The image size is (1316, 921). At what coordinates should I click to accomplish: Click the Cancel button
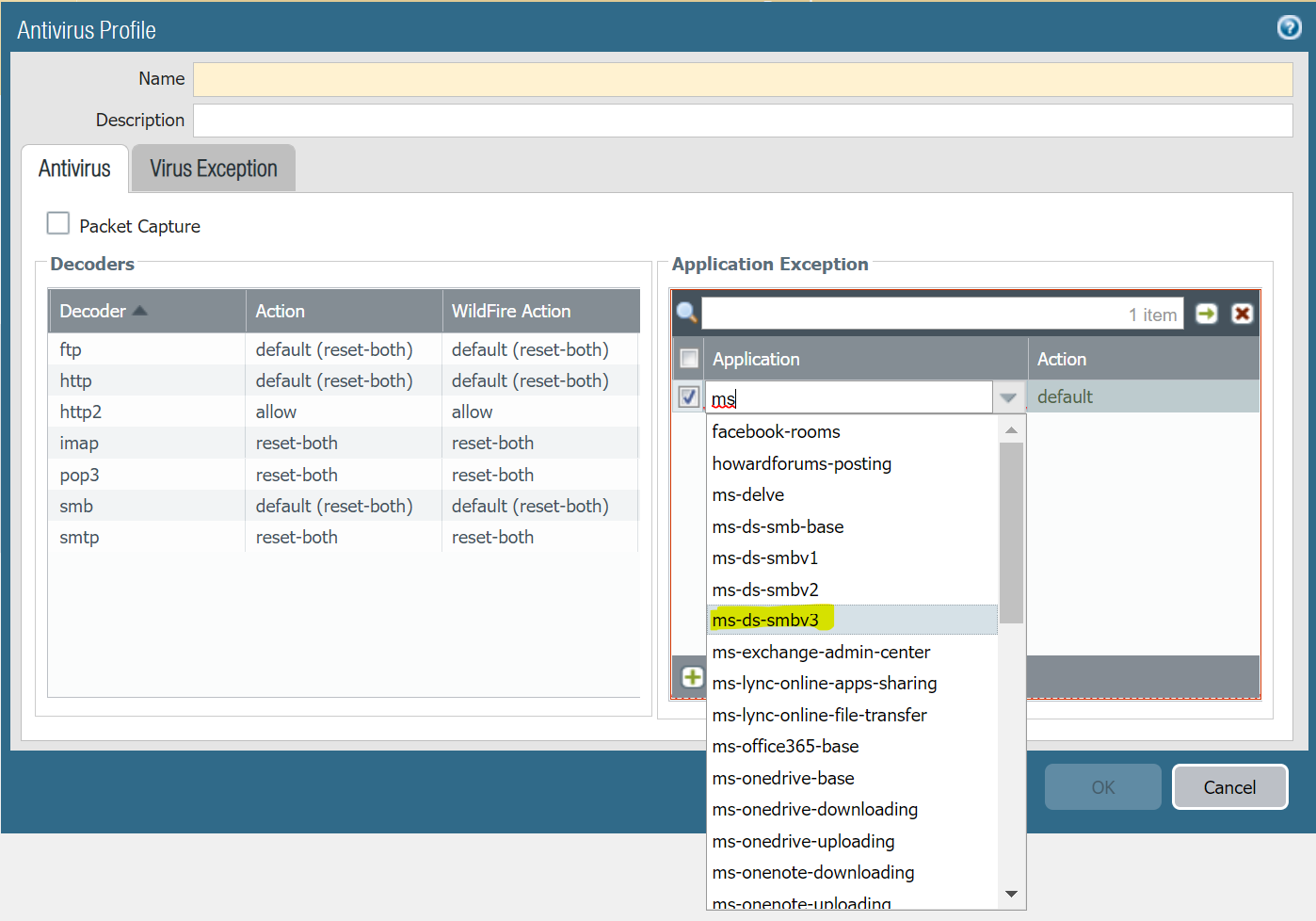pos(1229,787)
